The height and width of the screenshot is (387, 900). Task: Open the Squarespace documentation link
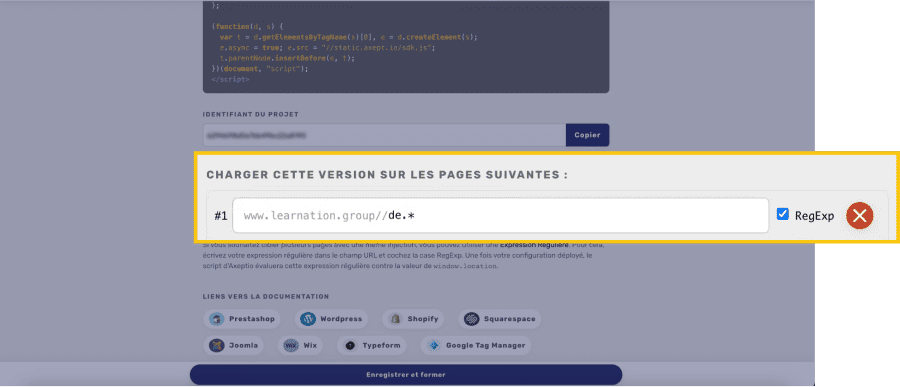(x=499, y=319)
